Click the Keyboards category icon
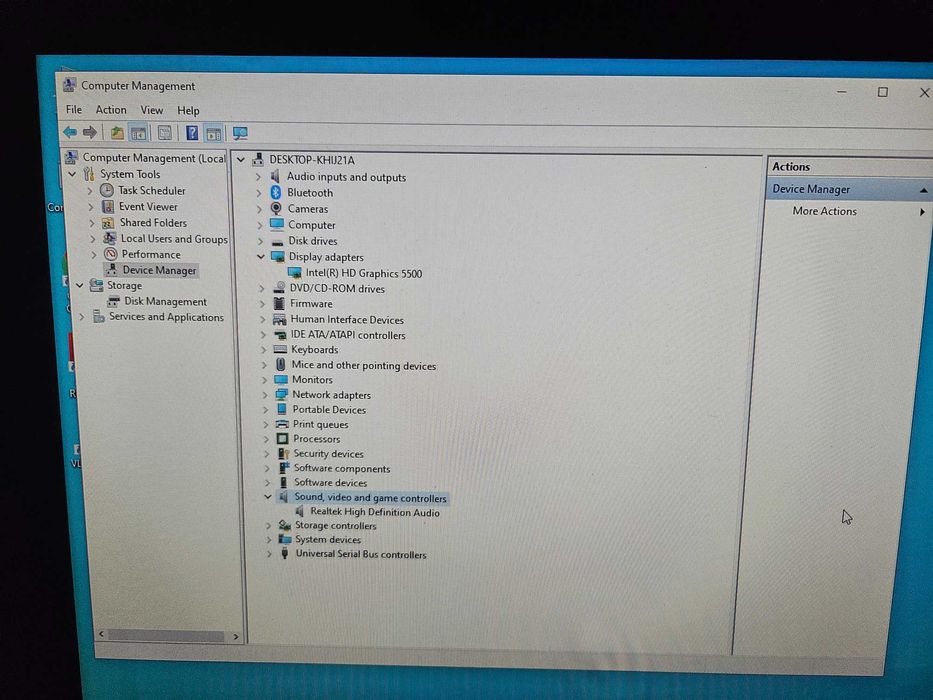 point(280,349)
